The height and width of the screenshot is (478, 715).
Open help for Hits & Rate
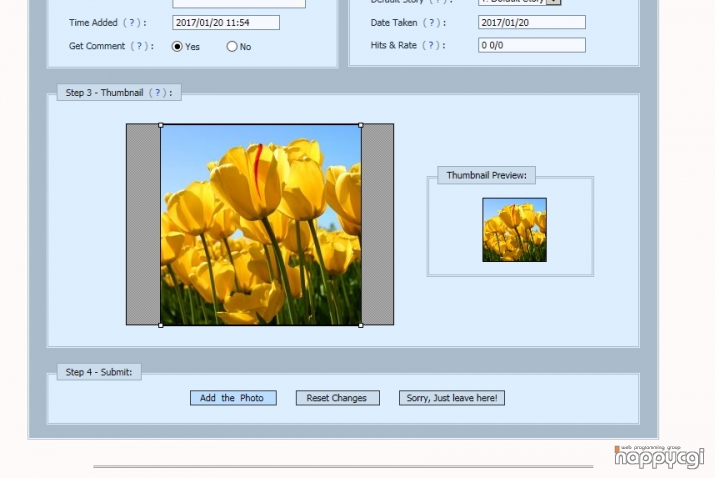coord(431,45)
